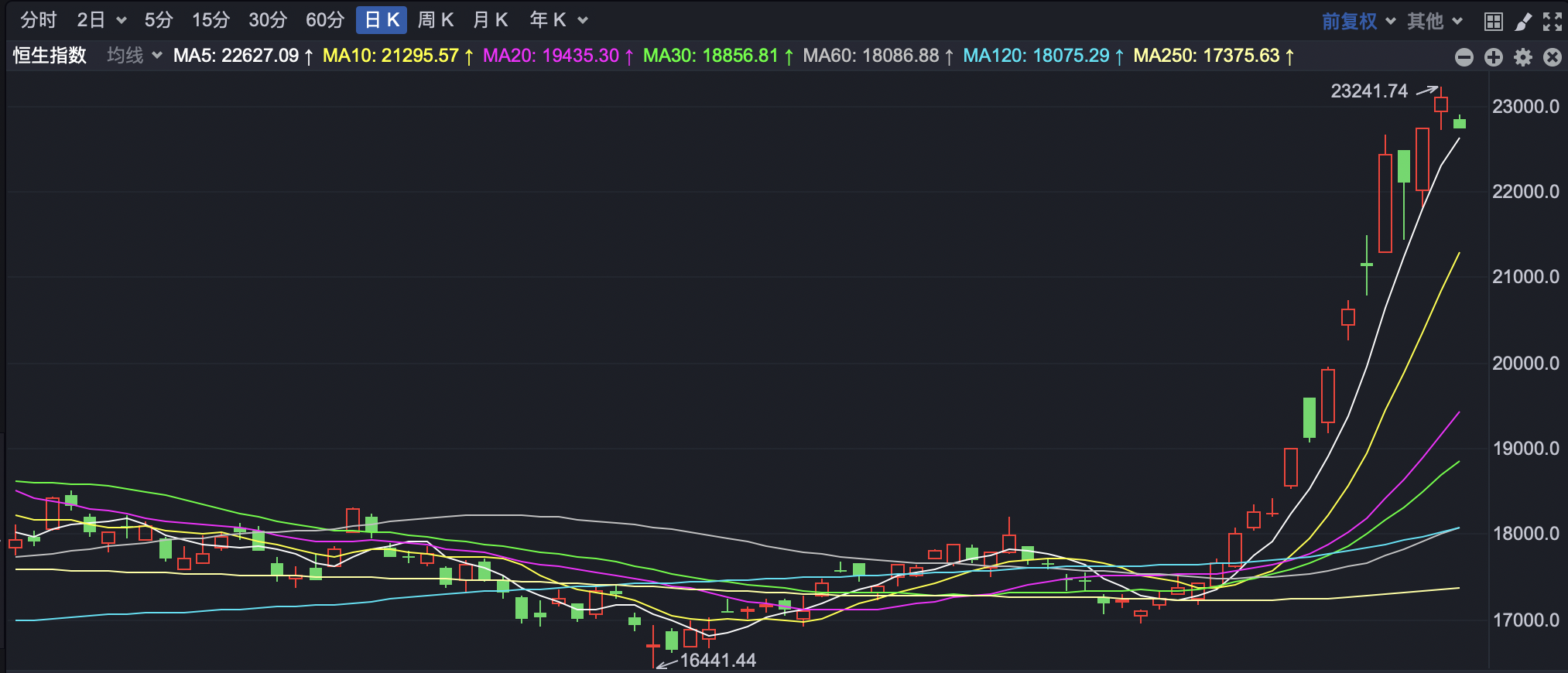Click the MA120: 18075.29 label

[1044, 56]
